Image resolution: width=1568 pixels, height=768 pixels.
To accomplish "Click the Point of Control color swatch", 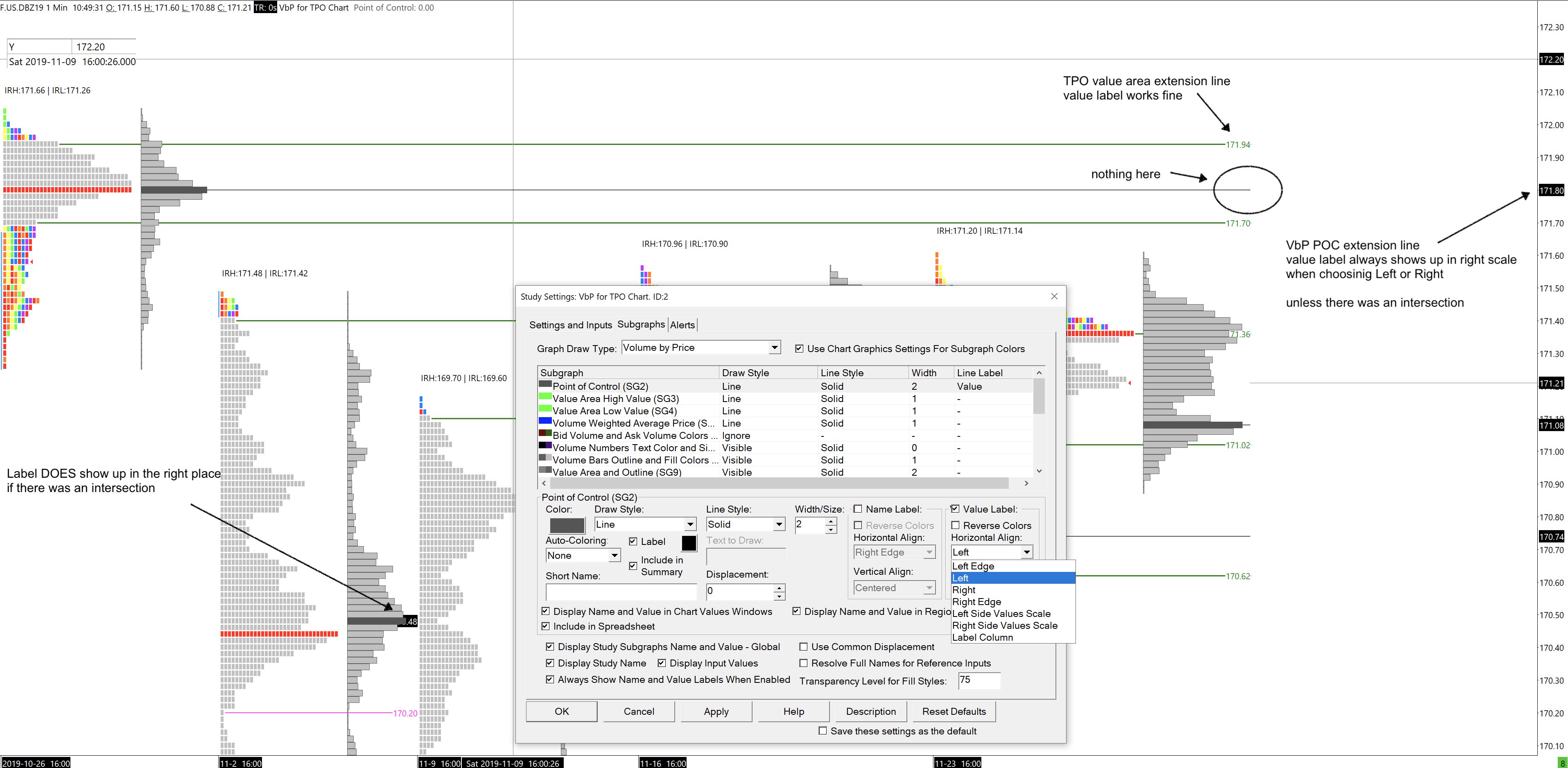I will (566, 525).
